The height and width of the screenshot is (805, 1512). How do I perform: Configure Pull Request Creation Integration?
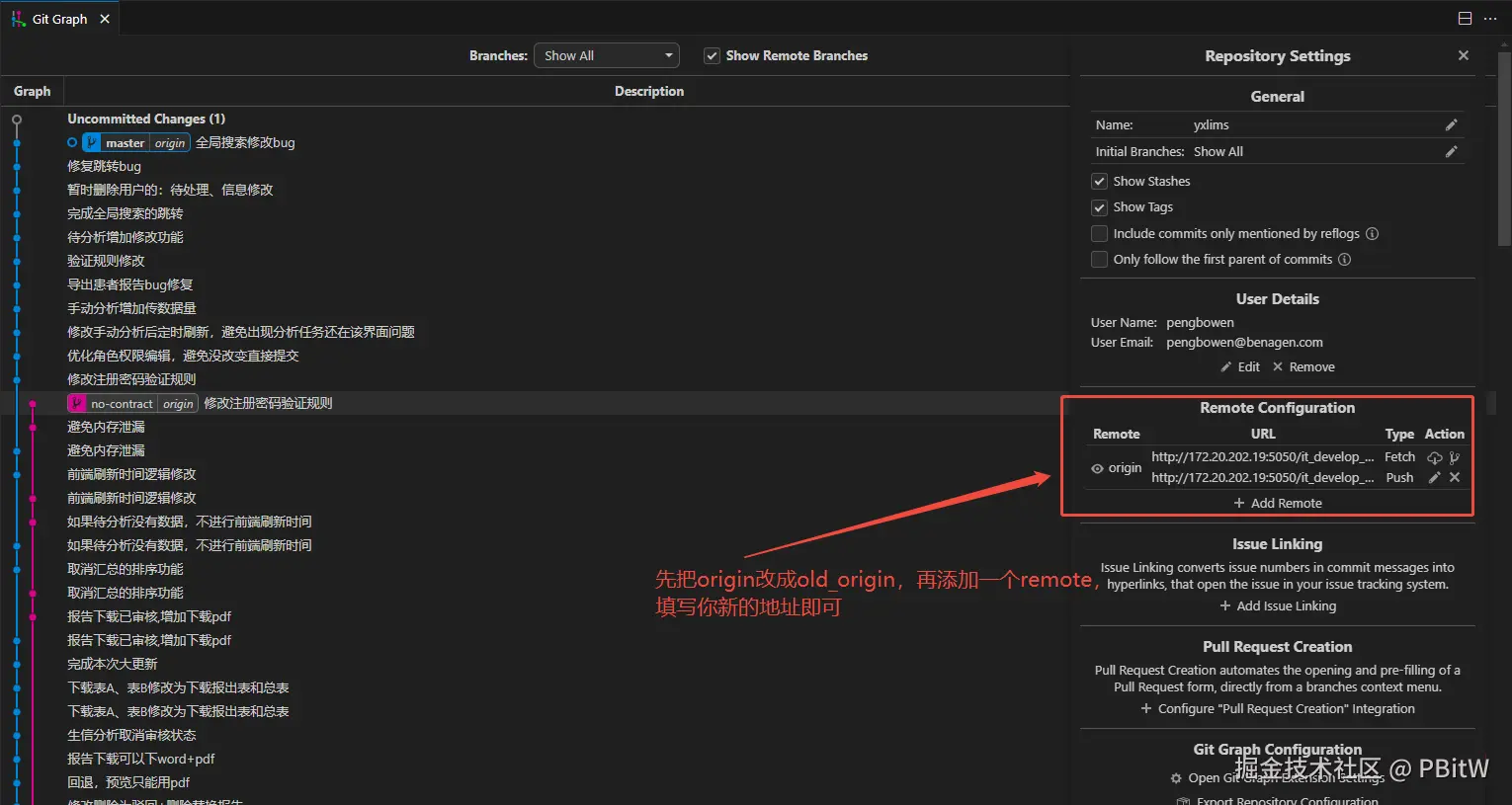(x=1278, y=709)
